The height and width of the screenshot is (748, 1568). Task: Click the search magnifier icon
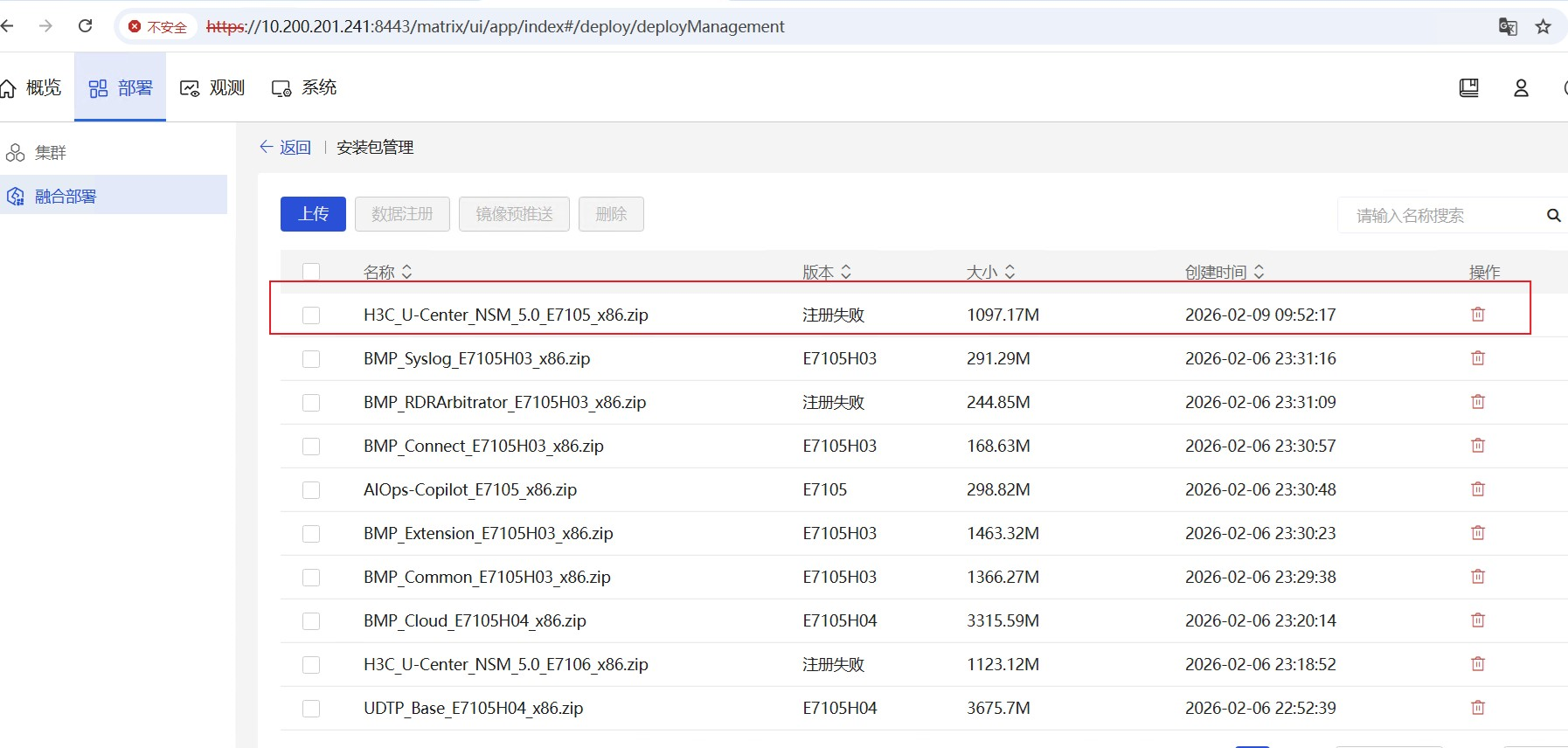click(1553, 215)
